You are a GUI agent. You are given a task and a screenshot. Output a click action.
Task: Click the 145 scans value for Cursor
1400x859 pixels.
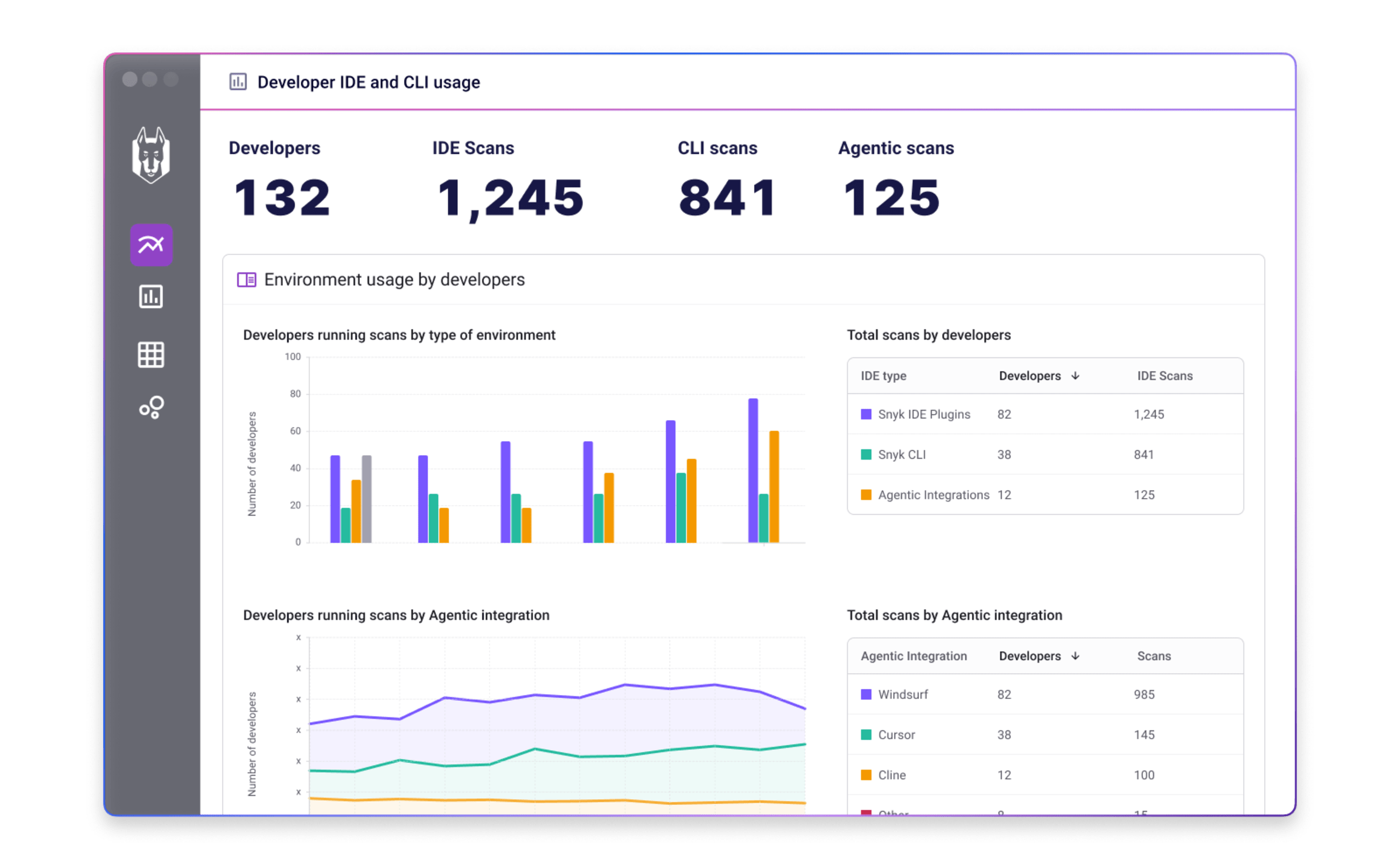(x=1144, y=735)
